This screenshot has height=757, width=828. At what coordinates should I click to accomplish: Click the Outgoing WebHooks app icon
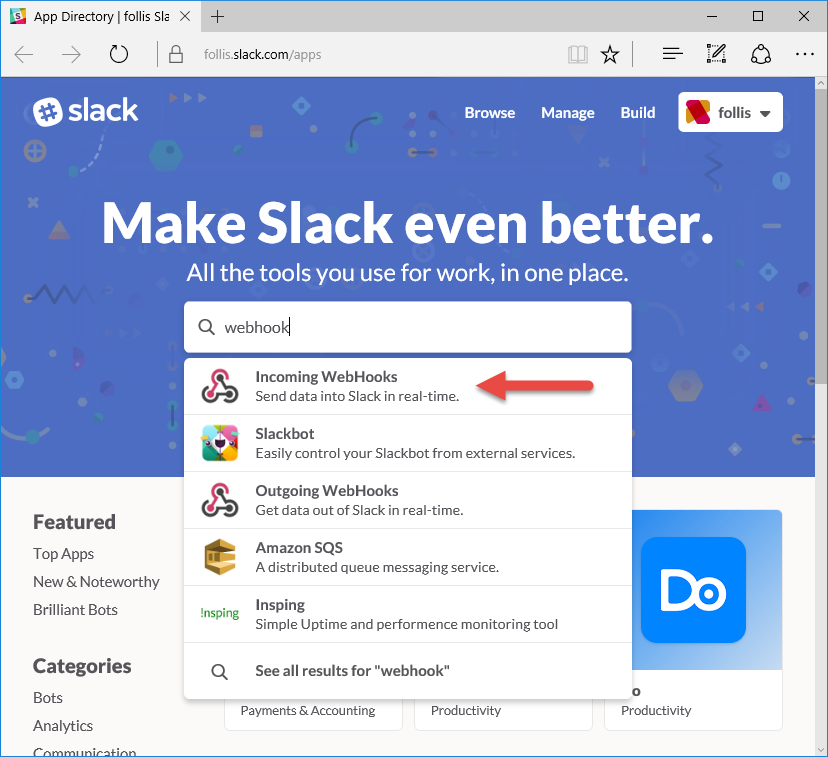click(220, 500)
